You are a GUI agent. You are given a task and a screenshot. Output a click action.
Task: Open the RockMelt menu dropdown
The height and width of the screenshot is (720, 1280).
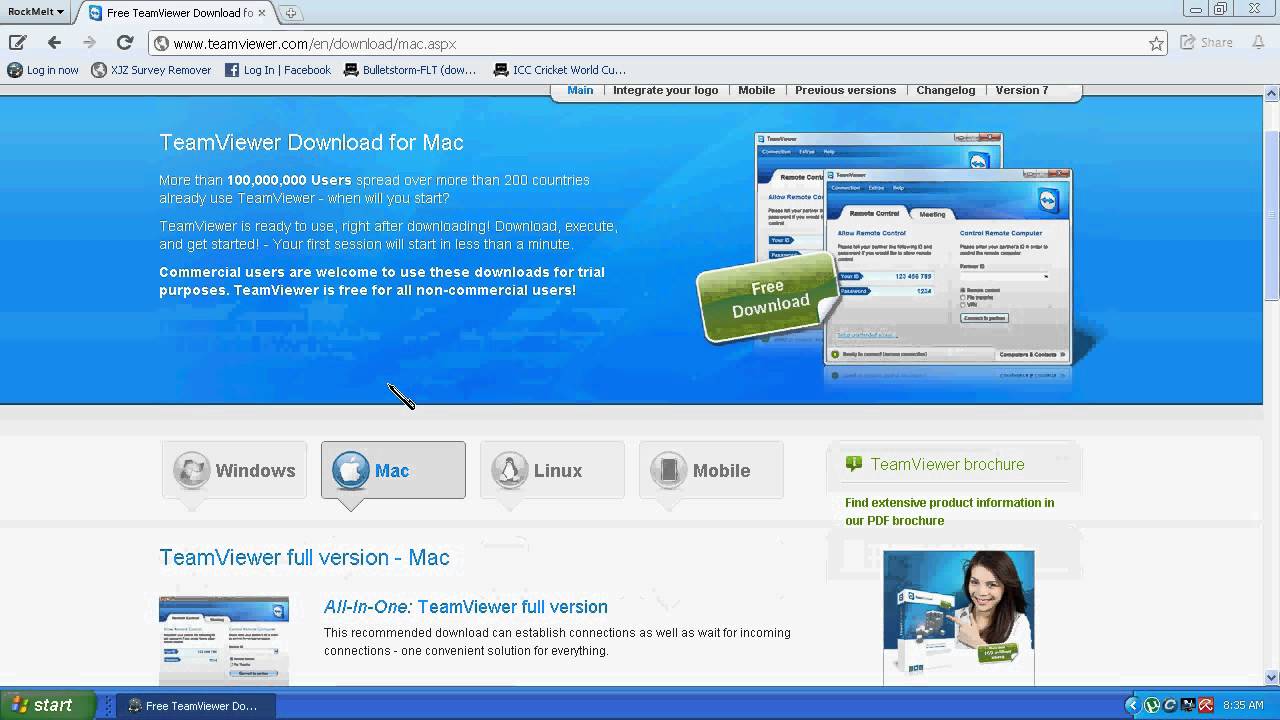point(35,12)
